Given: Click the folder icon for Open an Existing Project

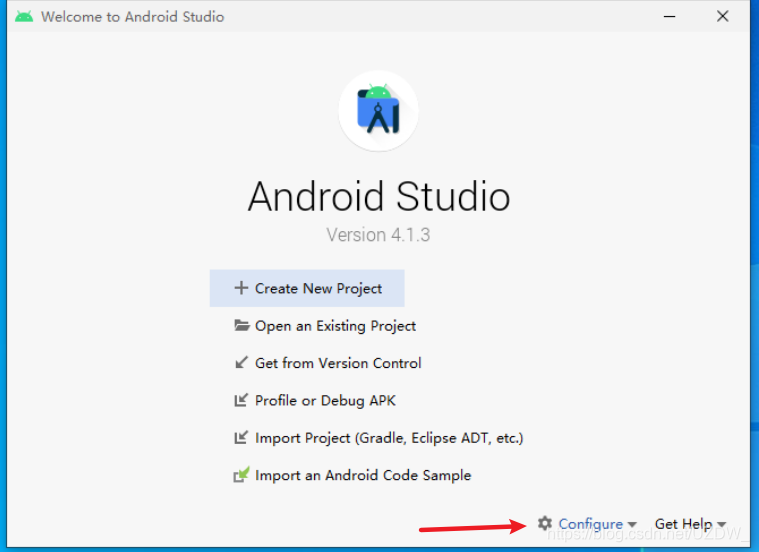Looking at the screenshot, I should click(242, 325).
